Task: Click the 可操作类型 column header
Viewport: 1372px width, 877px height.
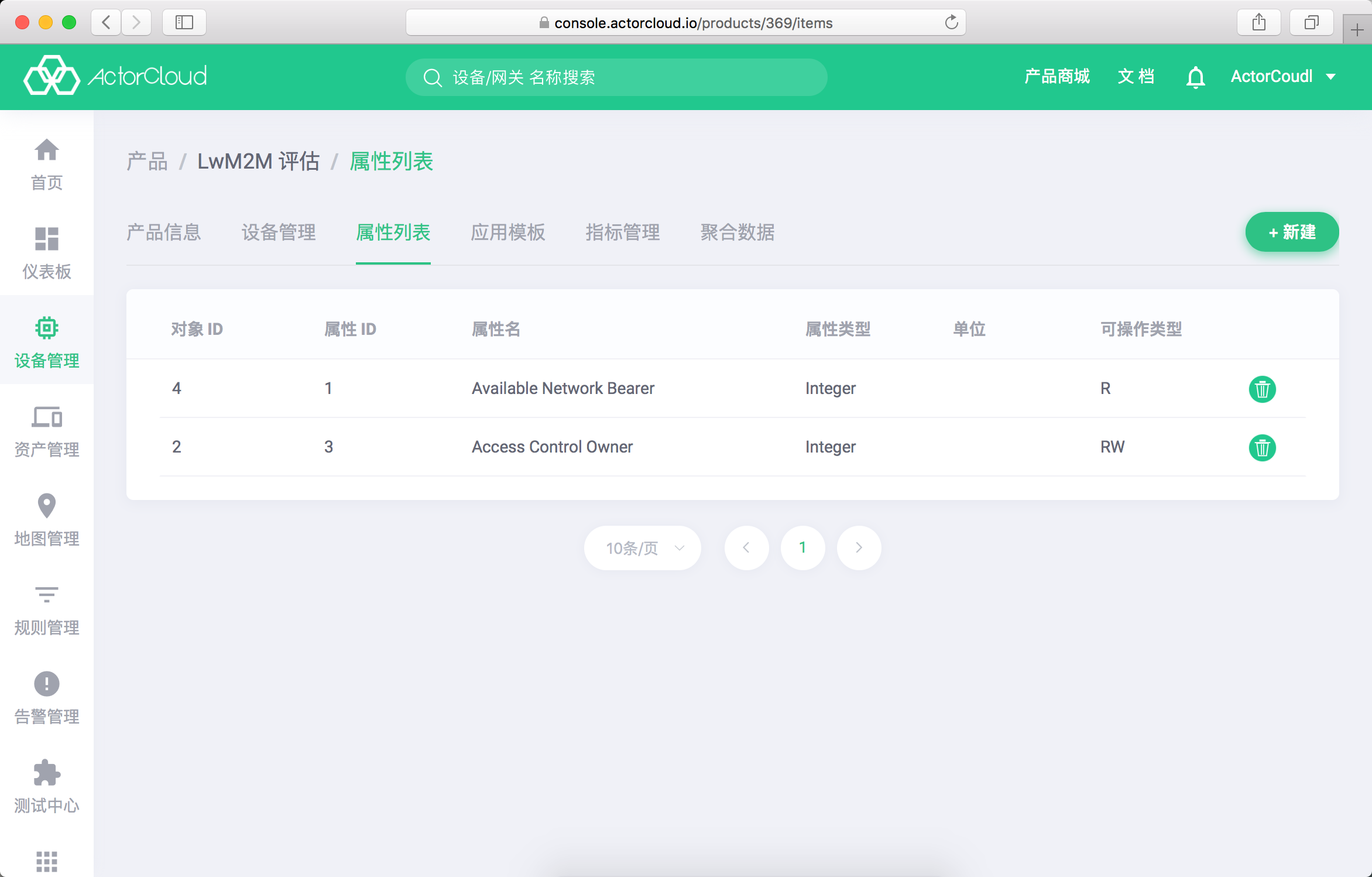Action: pos(1141,329)
